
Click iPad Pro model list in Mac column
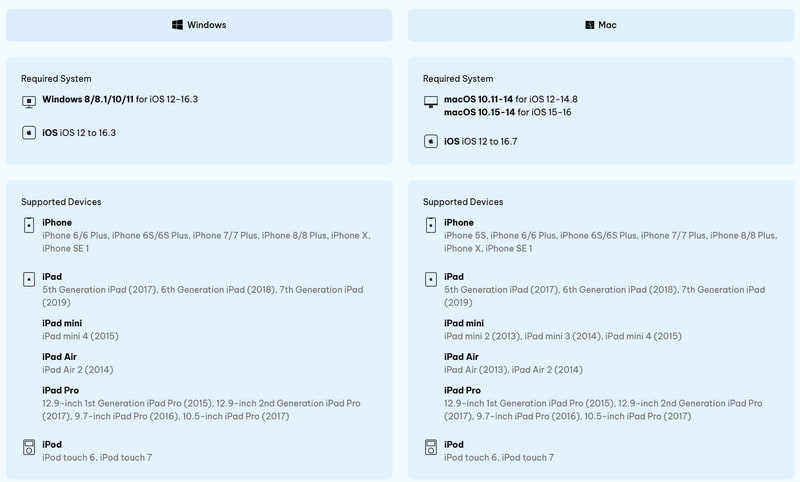point(603,410)
